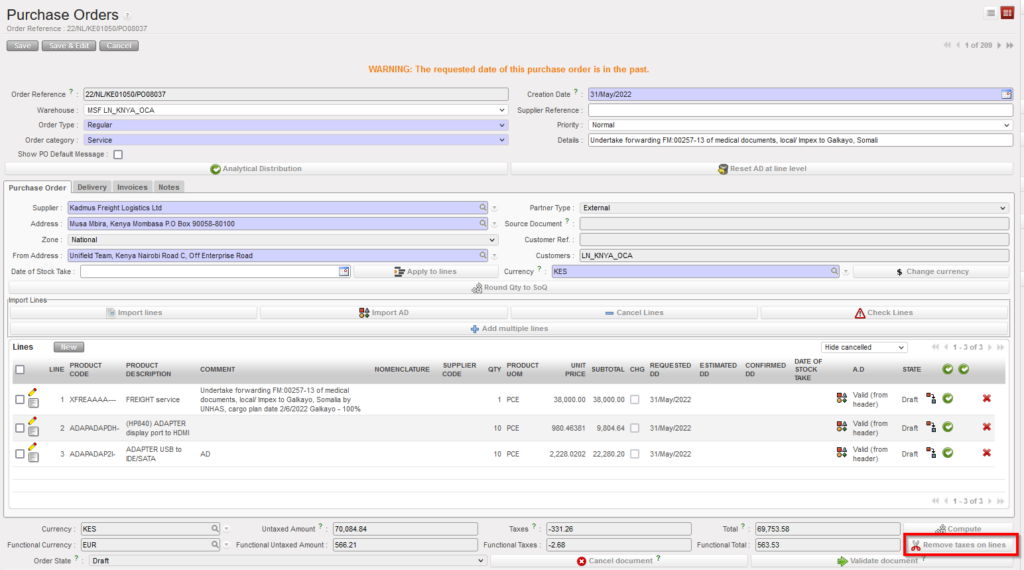Go to next record arrow at top

pyautogui.click(x=999, y=46)
